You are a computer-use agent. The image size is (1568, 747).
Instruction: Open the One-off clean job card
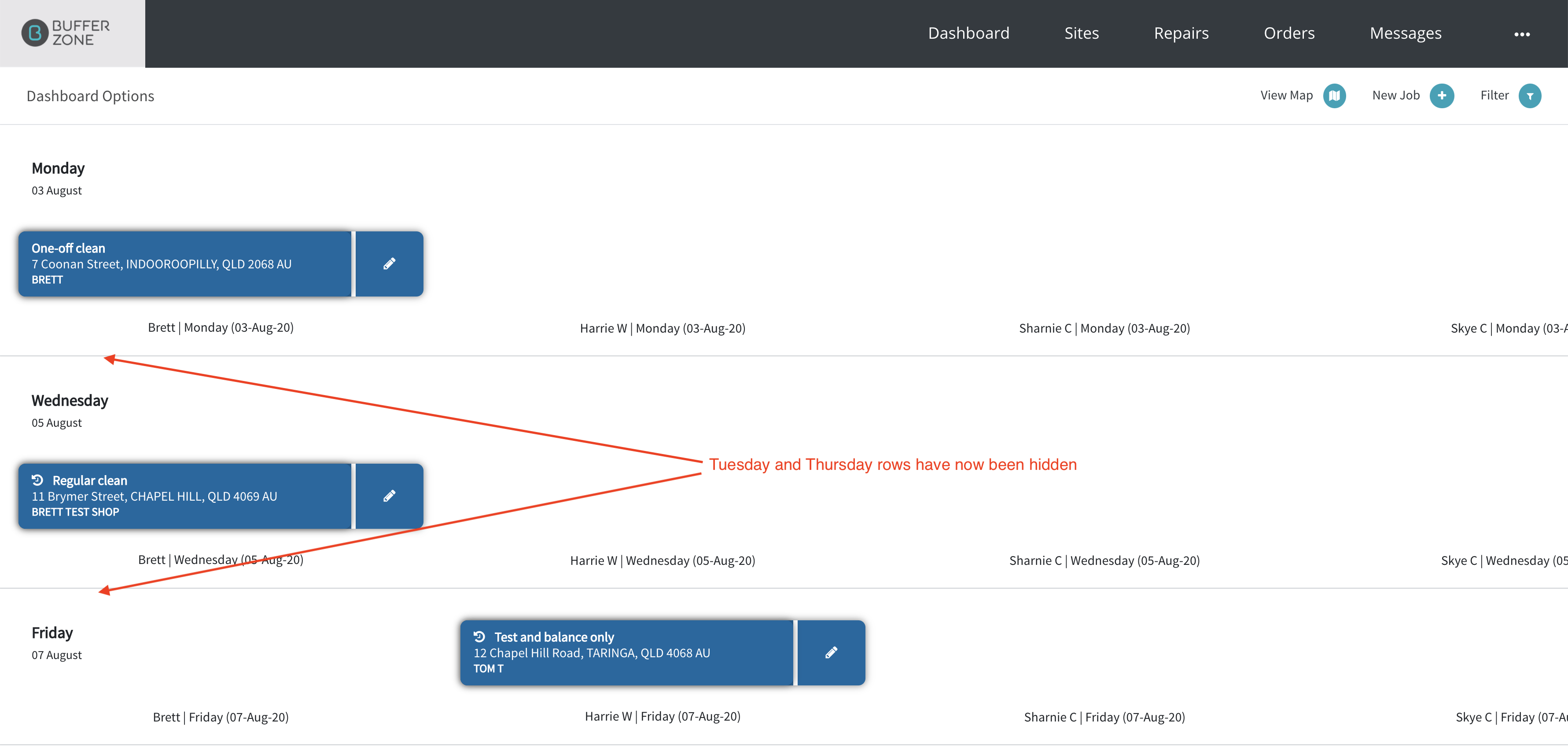(x=185, y=264)
